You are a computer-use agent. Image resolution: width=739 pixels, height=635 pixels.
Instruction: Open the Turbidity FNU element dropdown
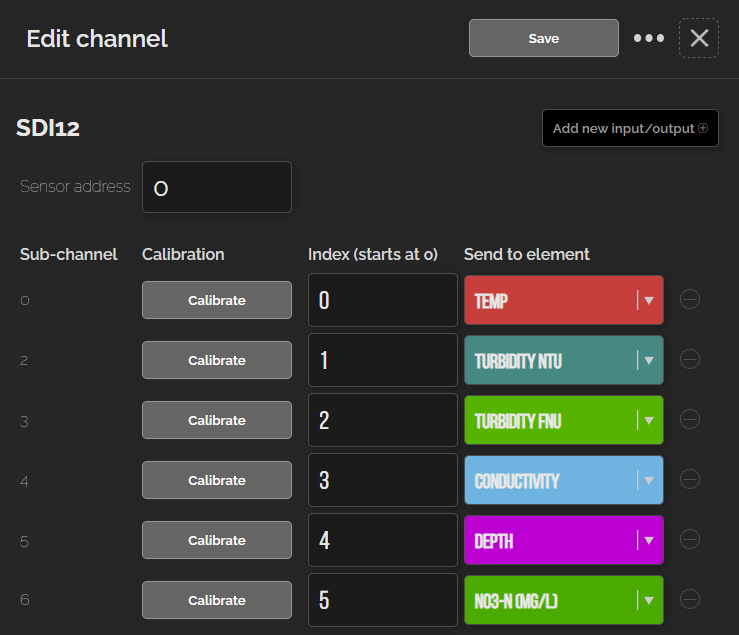click(x=564, y=420)
